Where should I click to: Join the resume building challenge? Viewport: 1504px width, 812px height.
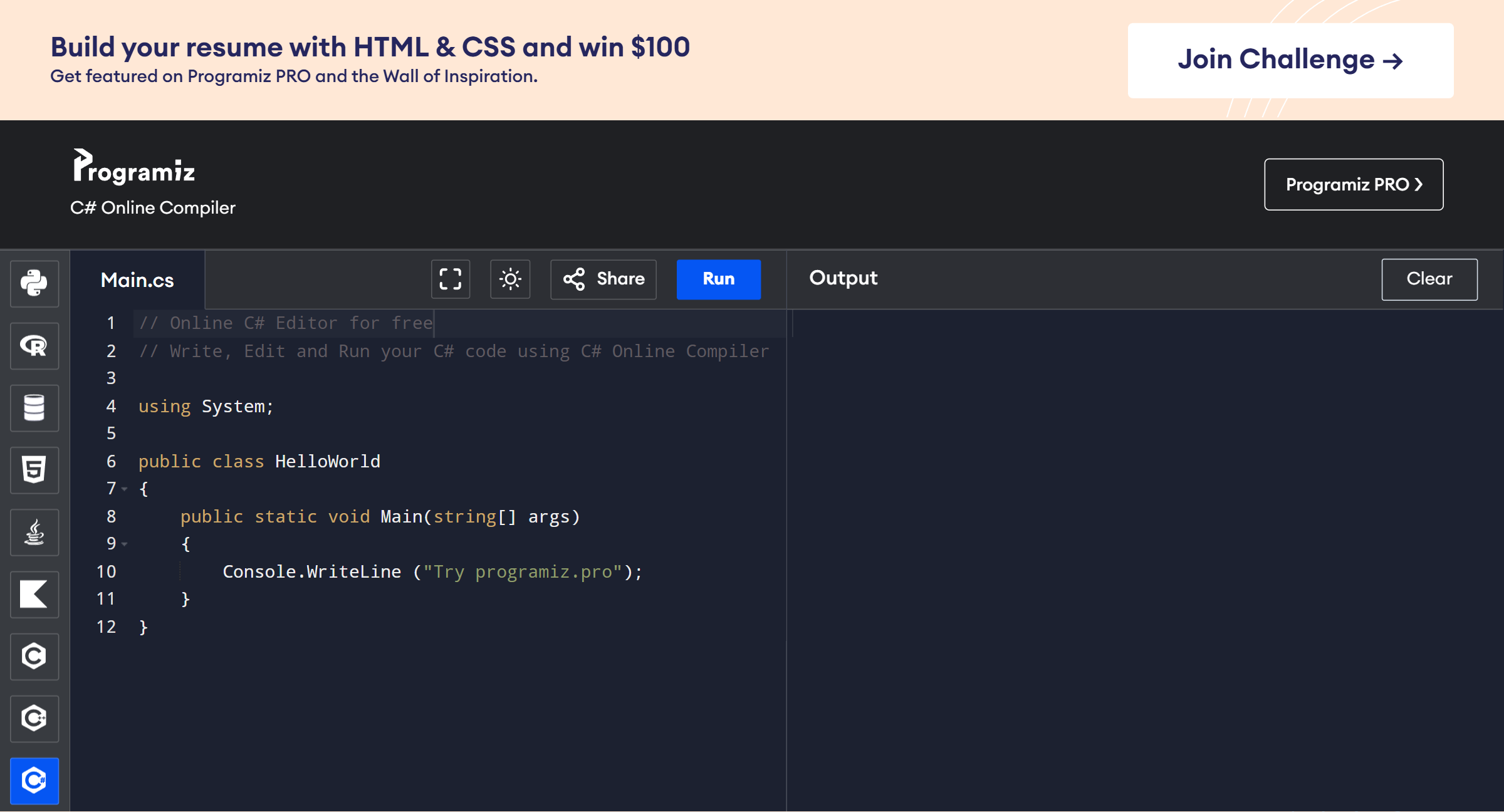point(1290,60)
